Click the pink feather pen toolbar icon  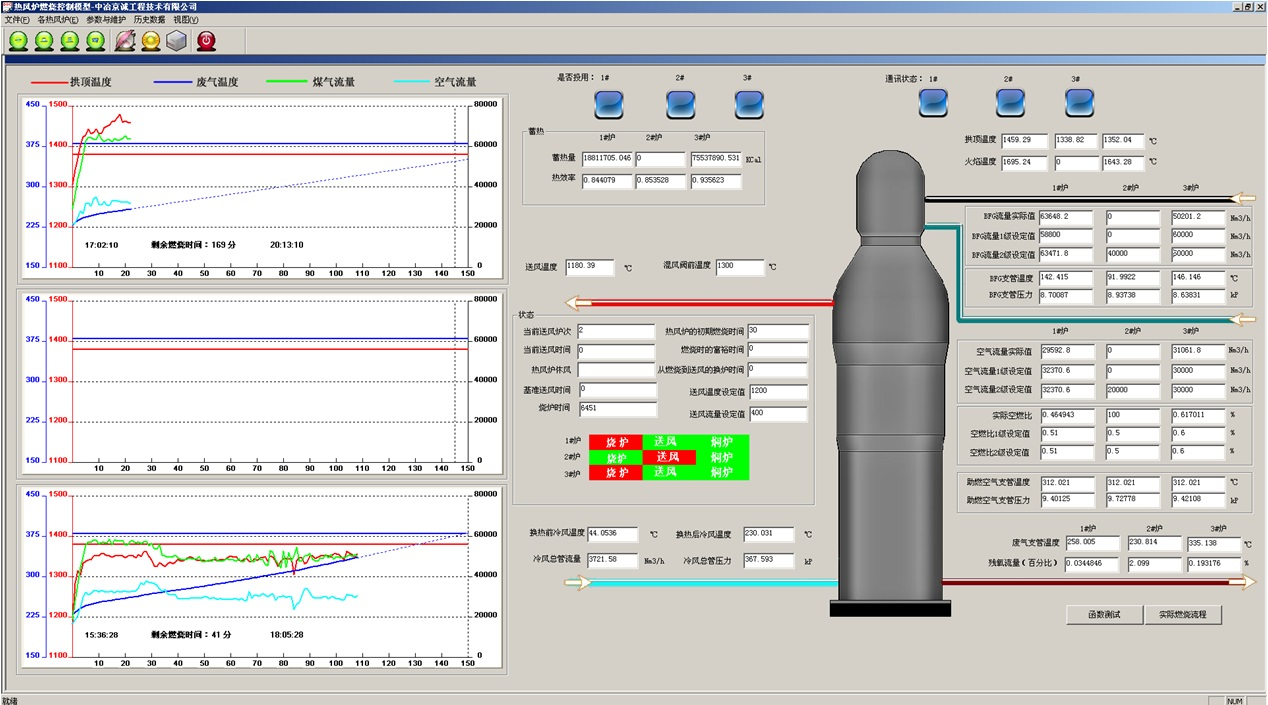125,41
